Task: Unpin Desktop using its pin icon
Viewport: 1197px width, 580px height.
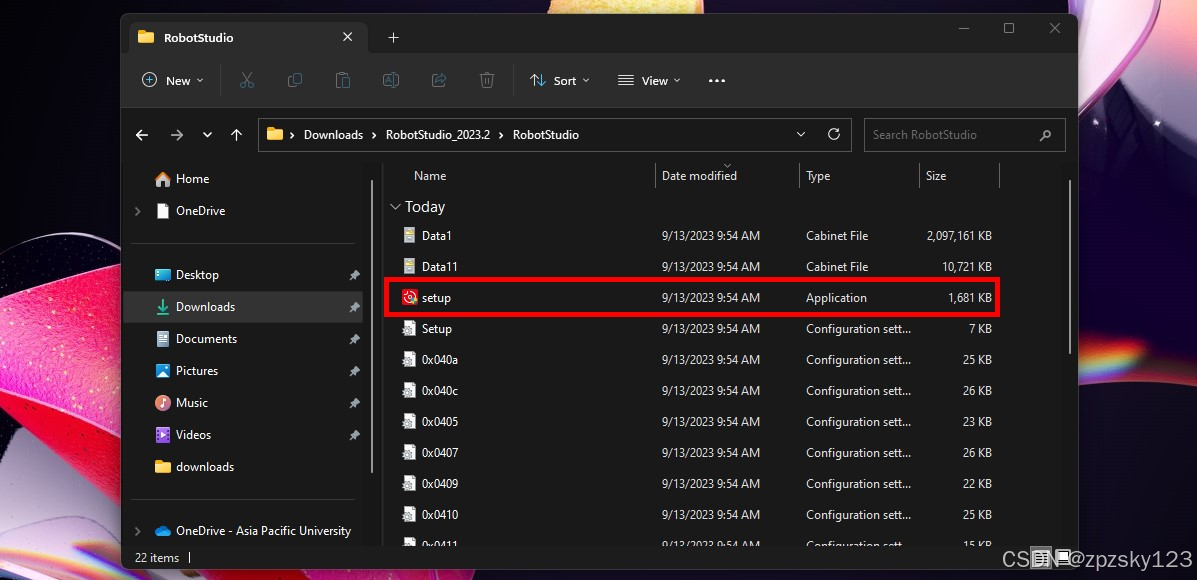Action: (354, 275)
